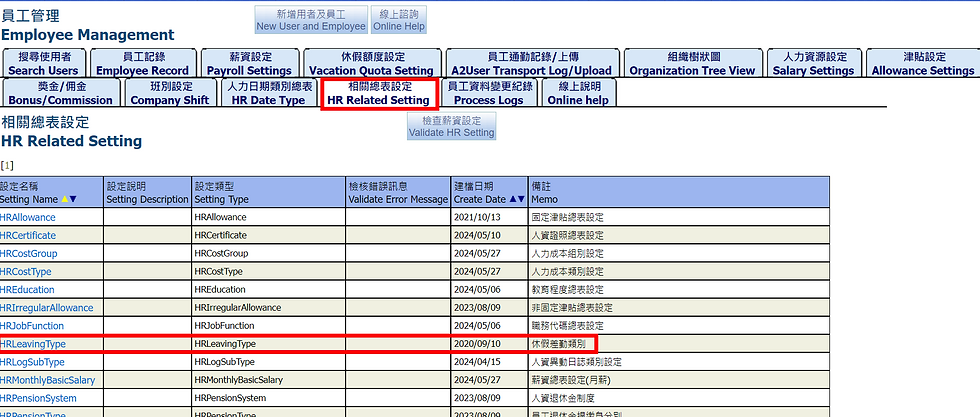Click the Validate Error Message column header
The height and width of the screenshot is (417, 980).
pos(398,193)
